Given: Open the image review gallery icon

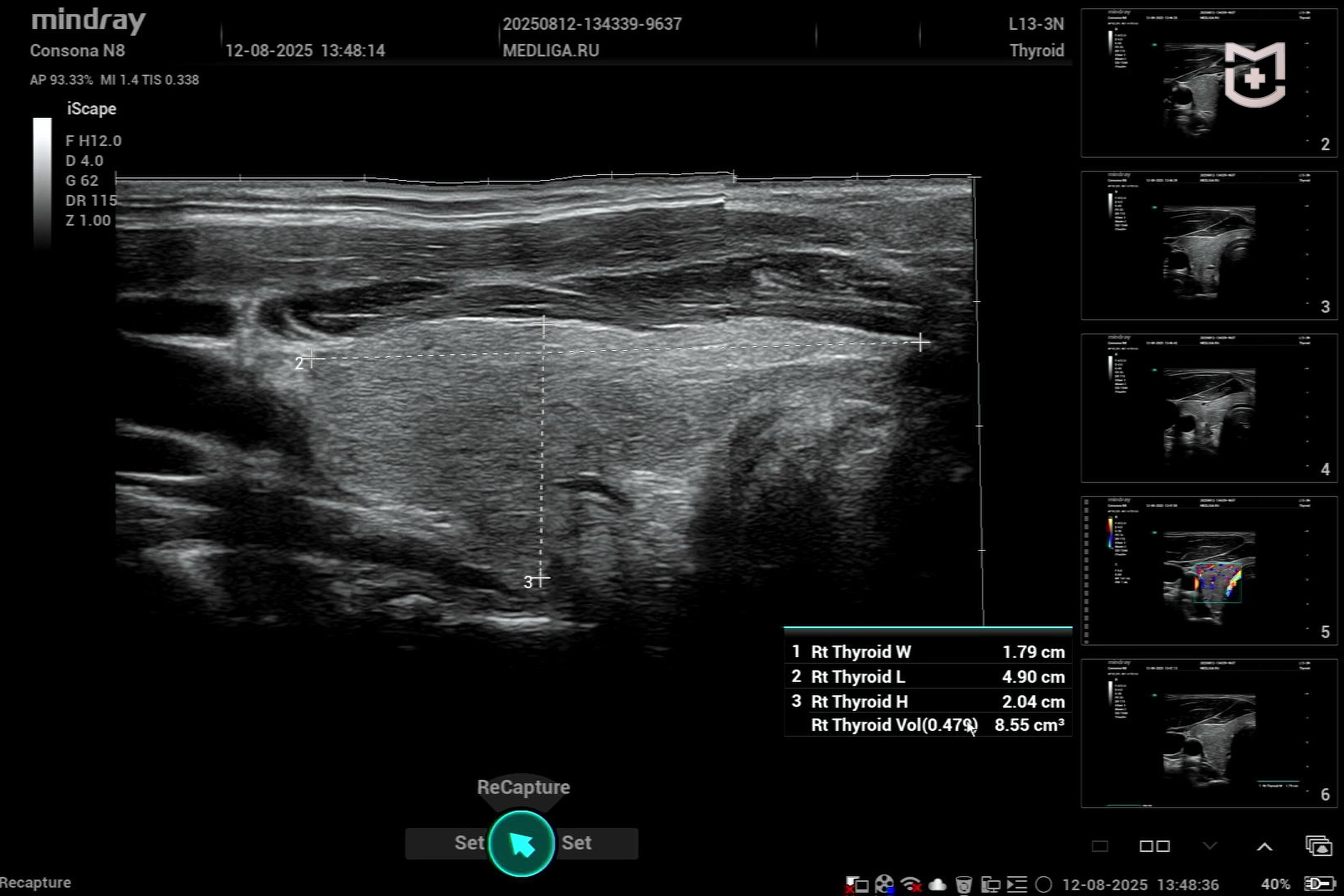Looking at the screenshot, I should 1319,846.
